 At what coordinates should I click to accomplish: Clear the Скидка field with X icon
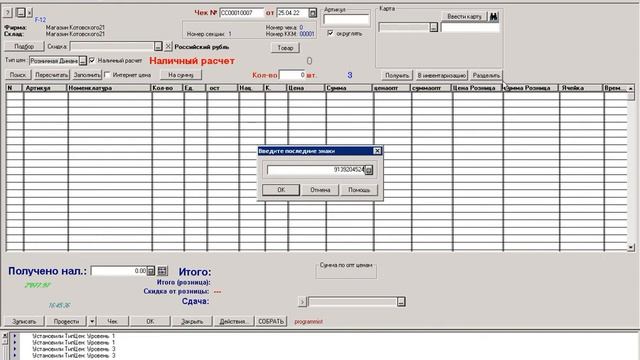[x=168, y=47]
